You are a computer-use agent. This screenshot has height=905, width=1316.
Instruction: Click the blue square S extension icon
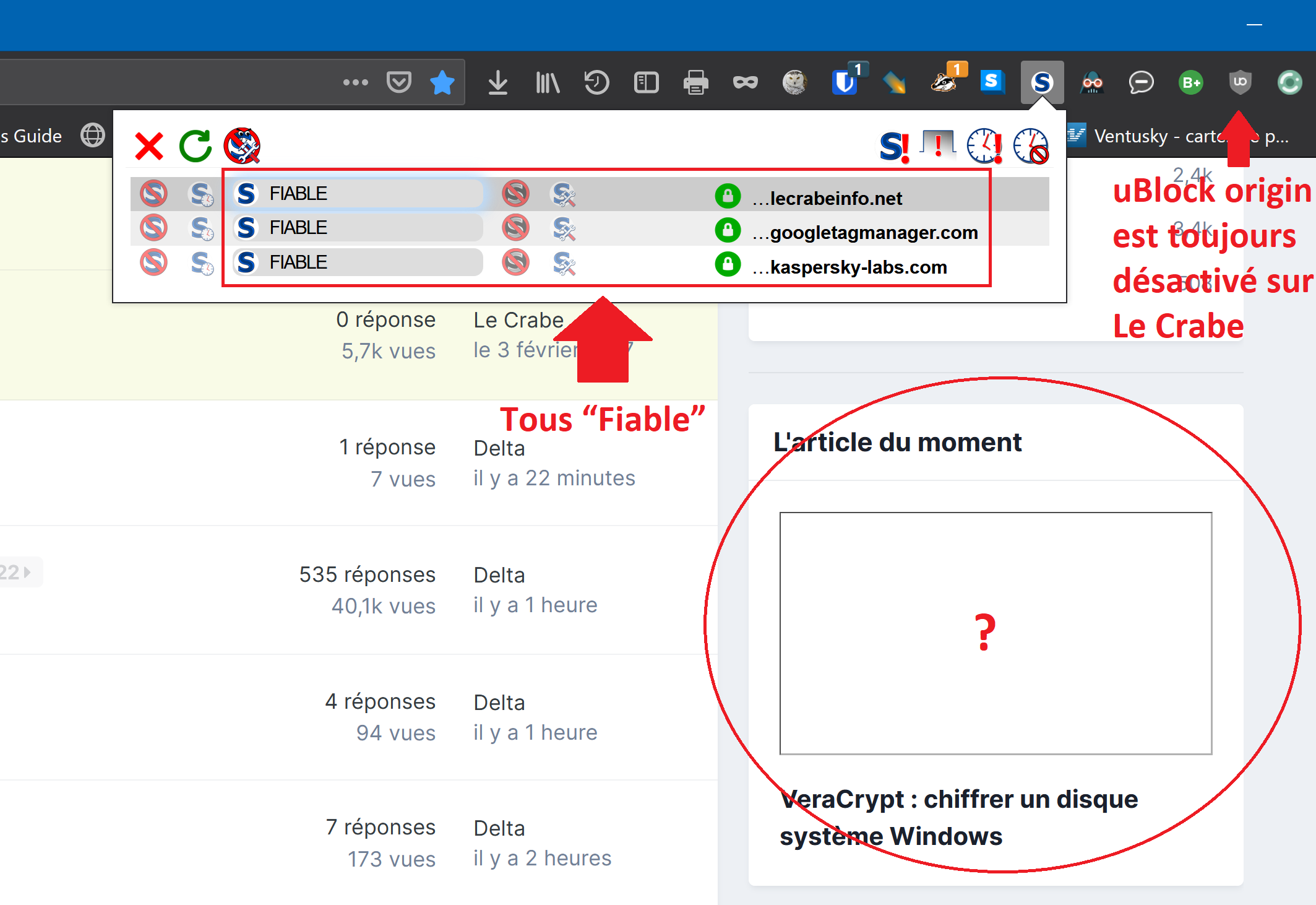[992, 82]
